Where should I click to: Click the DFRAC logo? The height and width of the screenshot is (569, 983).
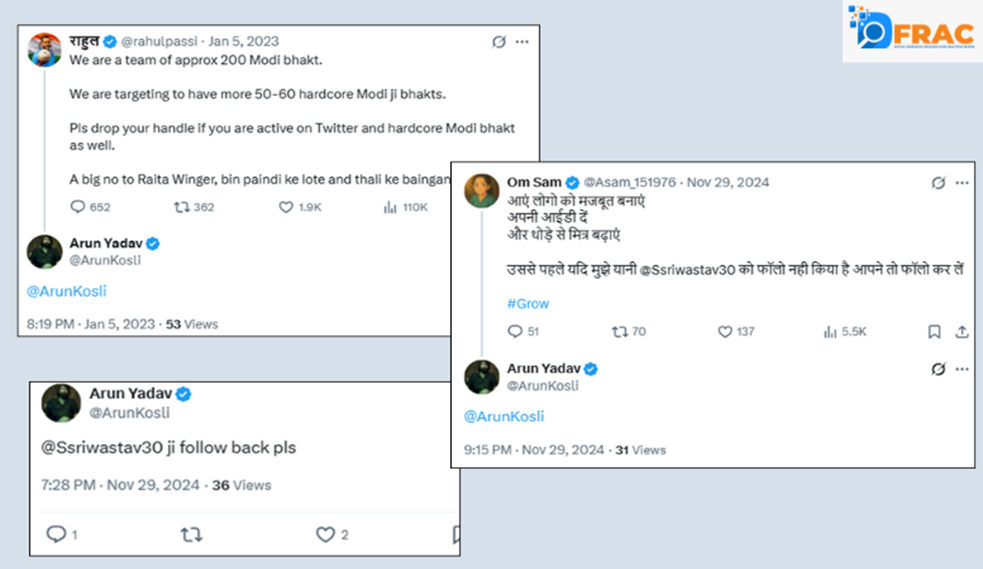pos(911,32)
